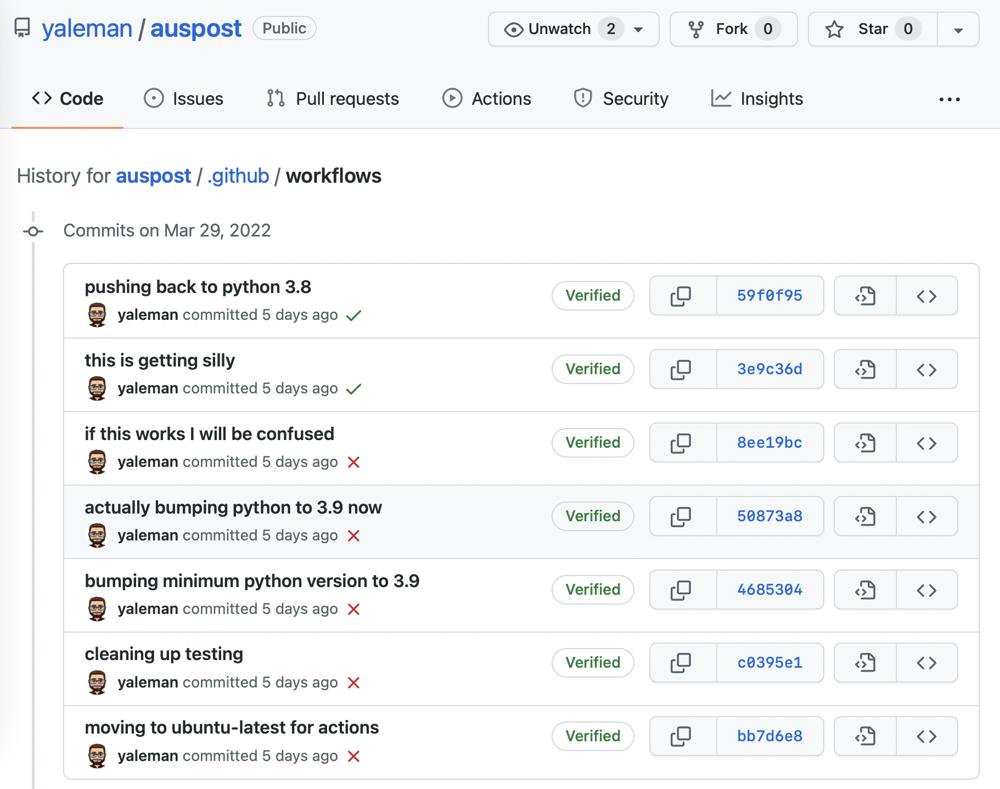The height and width of the screenshot is (789, 1000).
Task: Browse repository at commit bb7d6e8
Action: click(926, 737)
